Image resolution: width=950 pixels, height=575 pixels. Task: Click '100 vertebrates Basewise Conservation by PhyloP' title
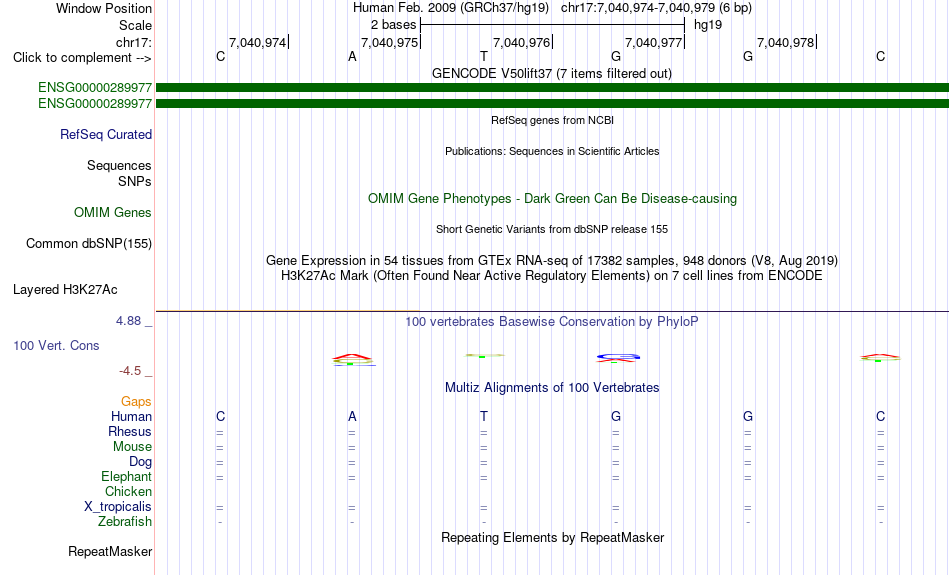point(552,322)
